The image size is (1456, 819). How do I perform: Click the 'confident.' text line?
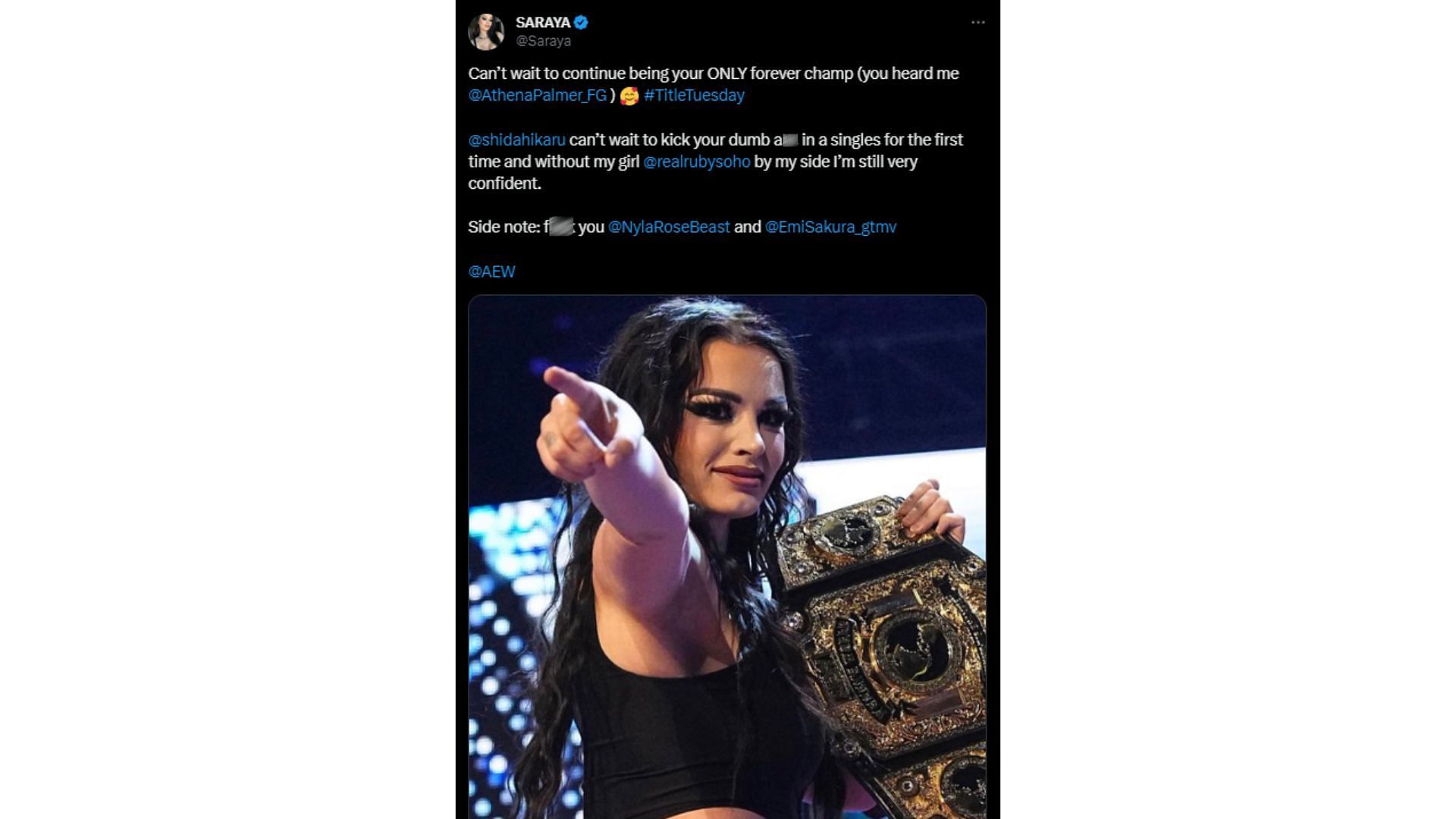coord(504,184)
